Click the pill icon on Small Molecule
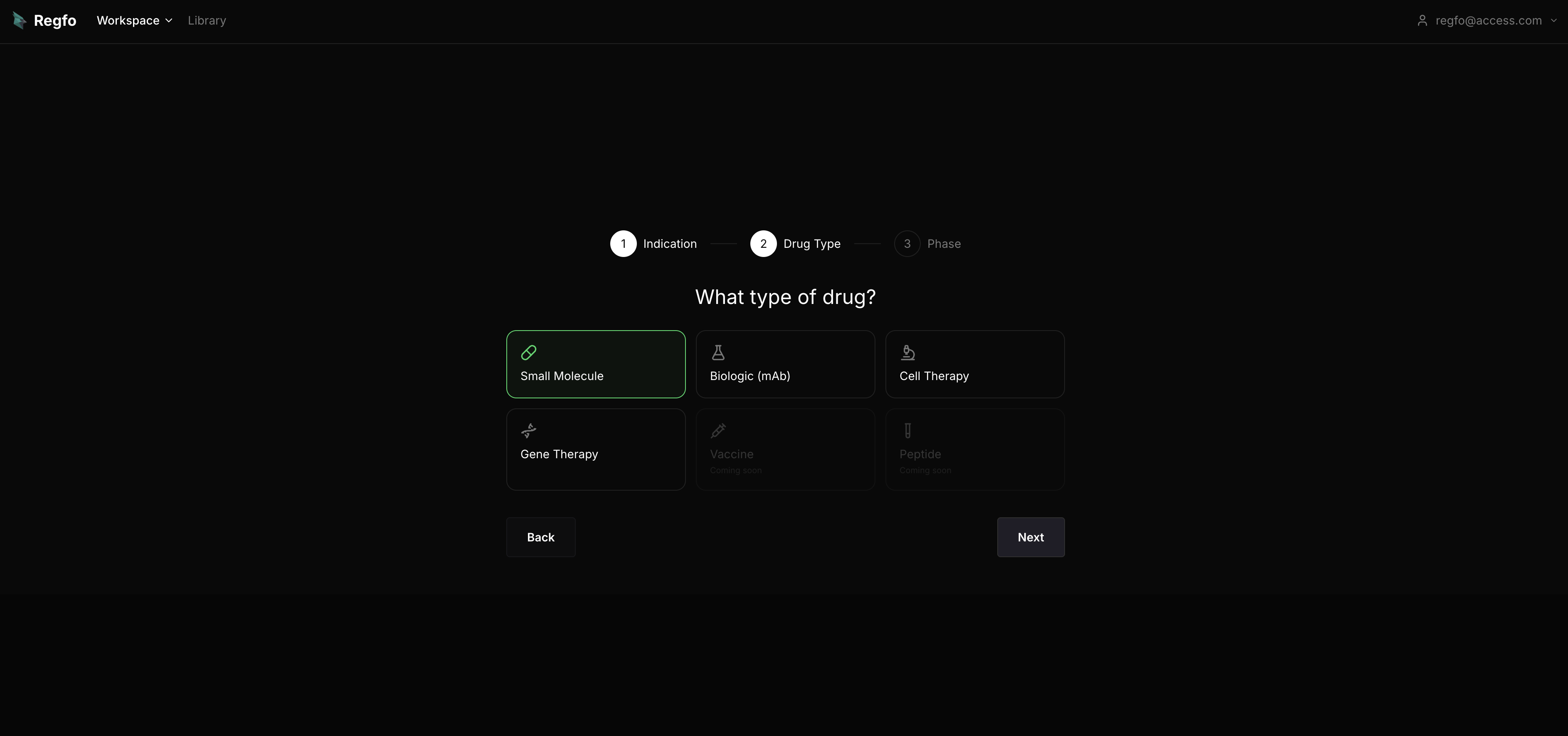Image resolution: width=1568 pixels, height=736 pixels. click(x=528, y=353)
